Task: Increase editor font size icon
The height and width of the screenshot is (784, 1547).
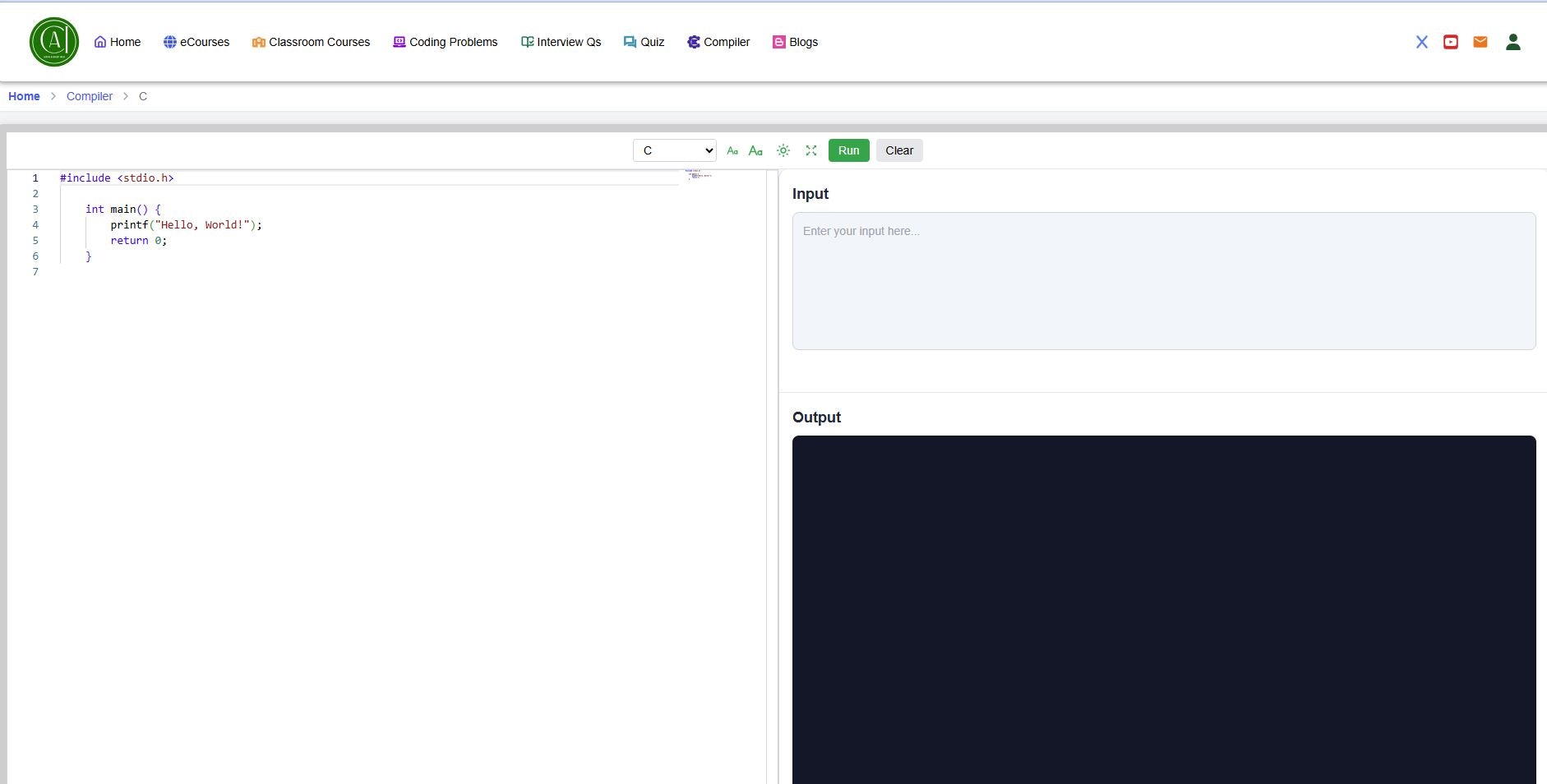Action: point(756,150)
